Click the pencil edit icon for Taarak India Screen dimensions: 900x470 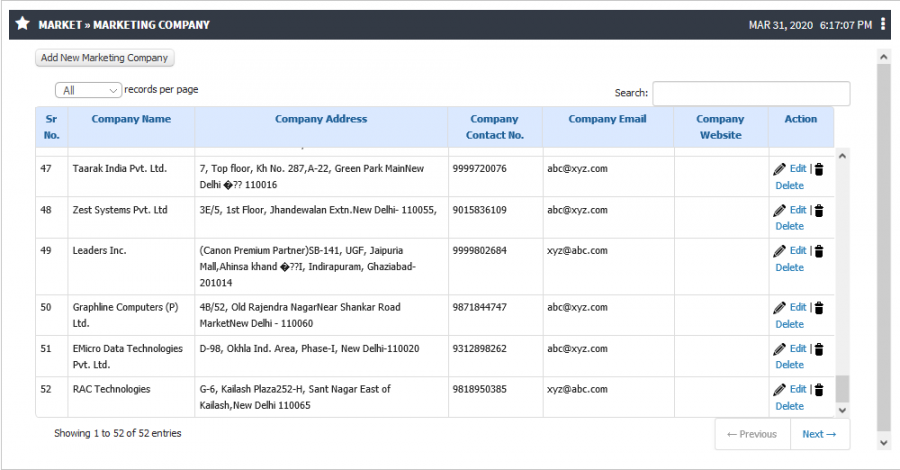[779, 169]
